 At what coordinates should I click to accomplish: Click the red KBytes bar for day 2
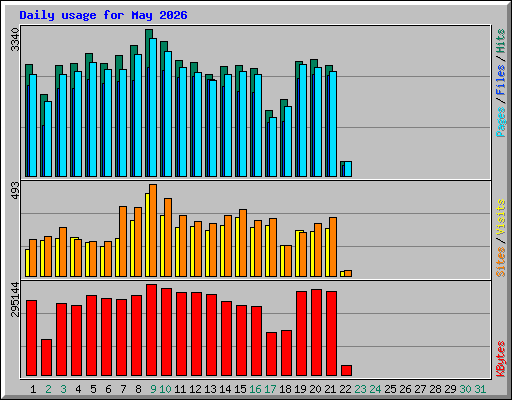pyautogui.click(x=47, y=358)
